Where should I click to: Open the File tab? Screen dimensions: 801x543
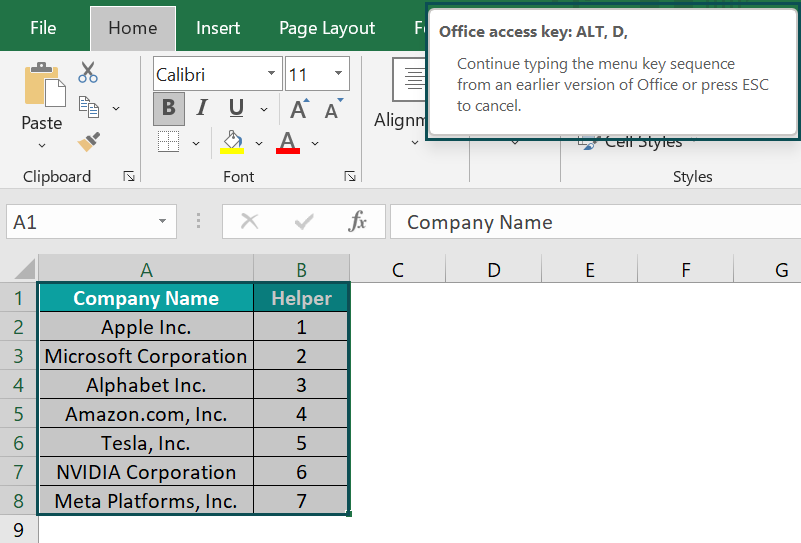(43, 28)
